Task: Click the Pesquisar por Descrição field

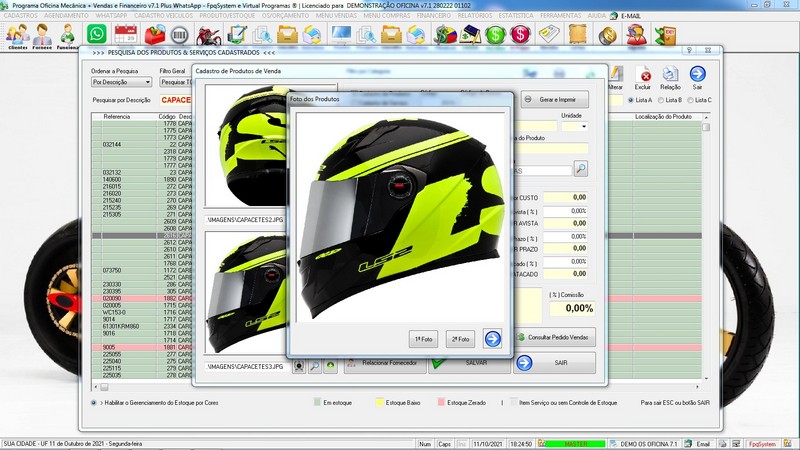Action: pyautogui.click(x=176, y=100)
